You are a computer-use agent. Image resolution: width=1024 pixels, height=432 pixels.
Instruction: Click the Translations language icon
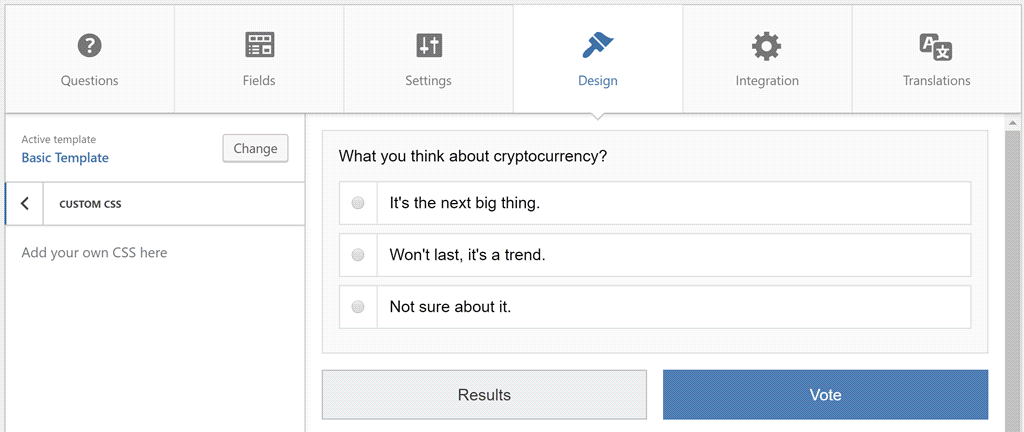[936, 47]
